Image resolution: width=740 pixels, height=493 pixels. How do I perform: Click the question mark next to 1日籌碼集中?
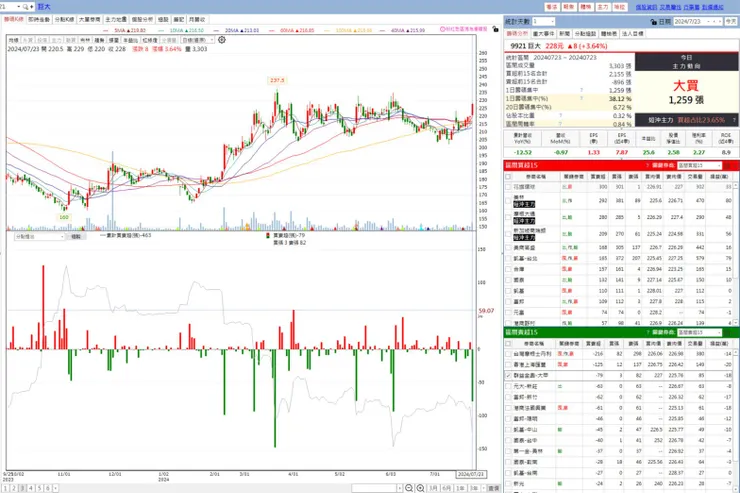pyautogui.click(x=581, y=90)
